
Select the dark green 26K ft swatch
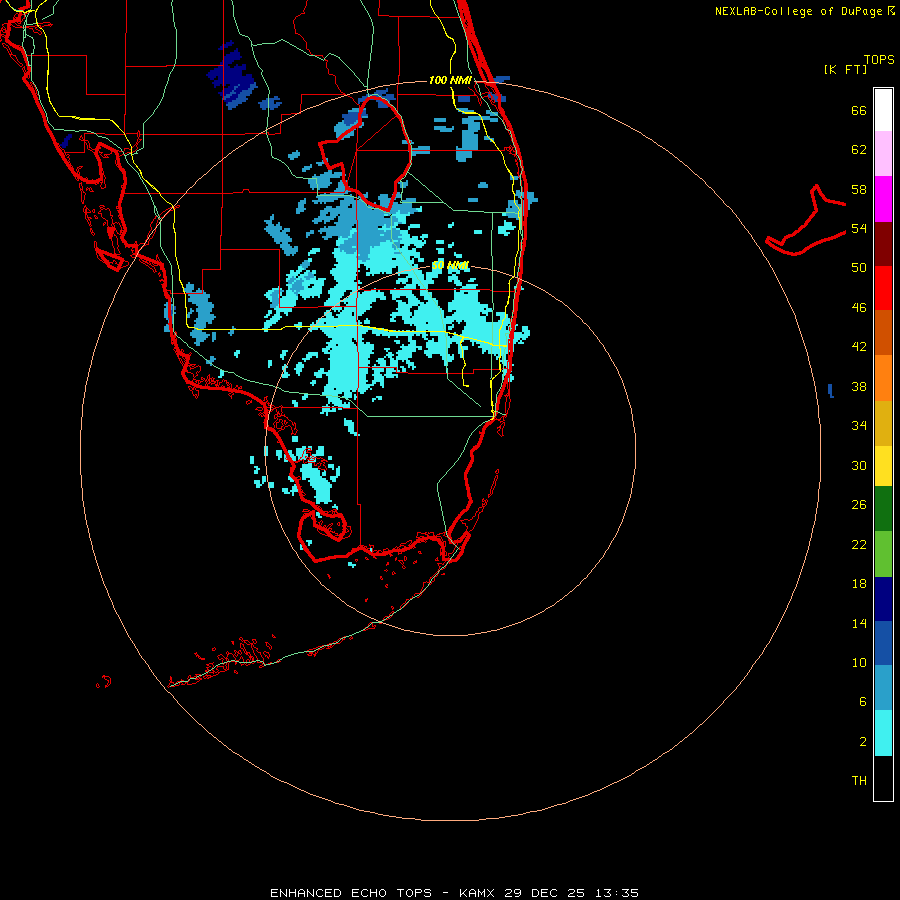click(x=883, y=509)
